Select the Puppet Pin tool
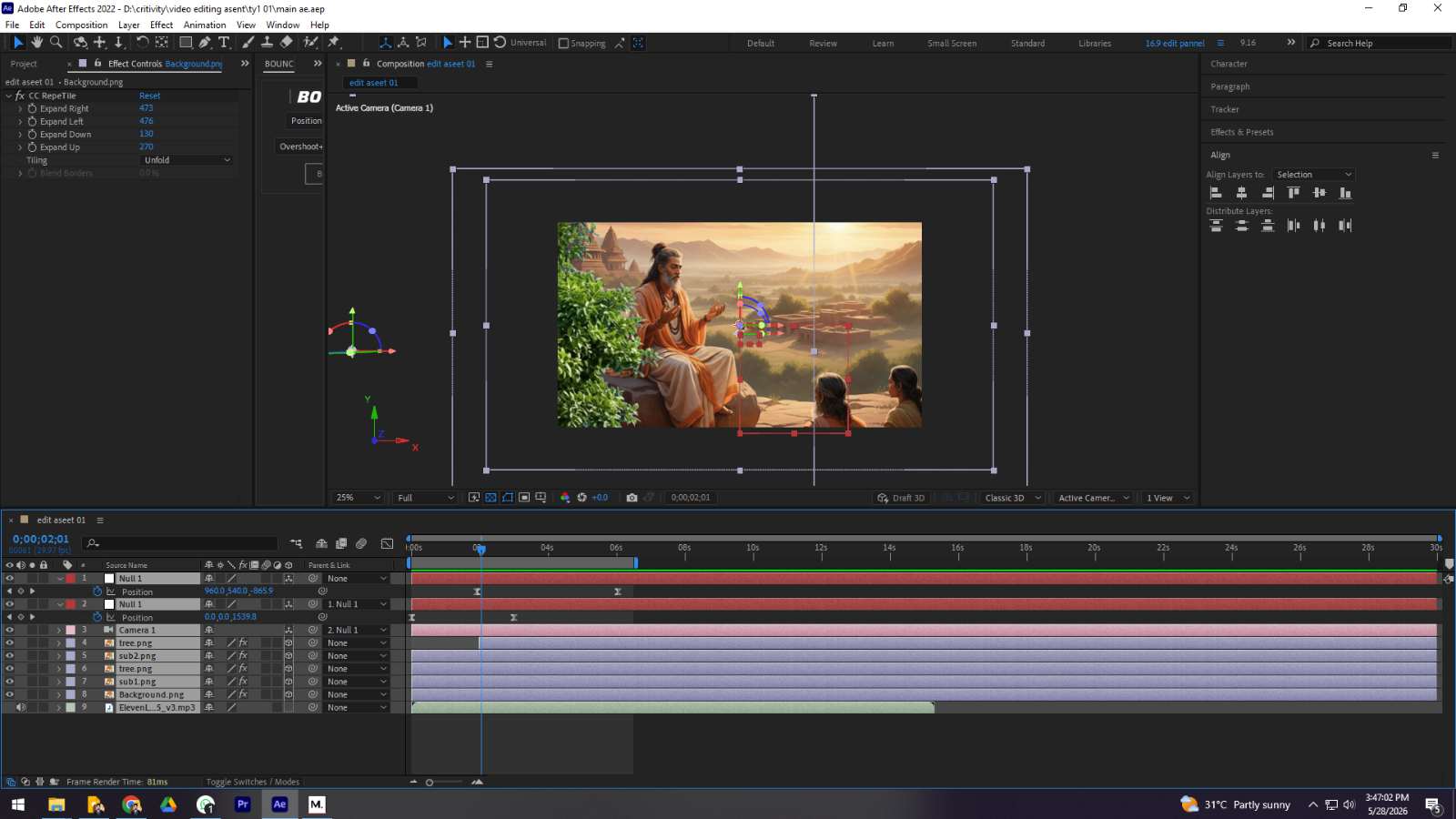Viewport: 1456px width, 819px height. click(x=334, y=42)
